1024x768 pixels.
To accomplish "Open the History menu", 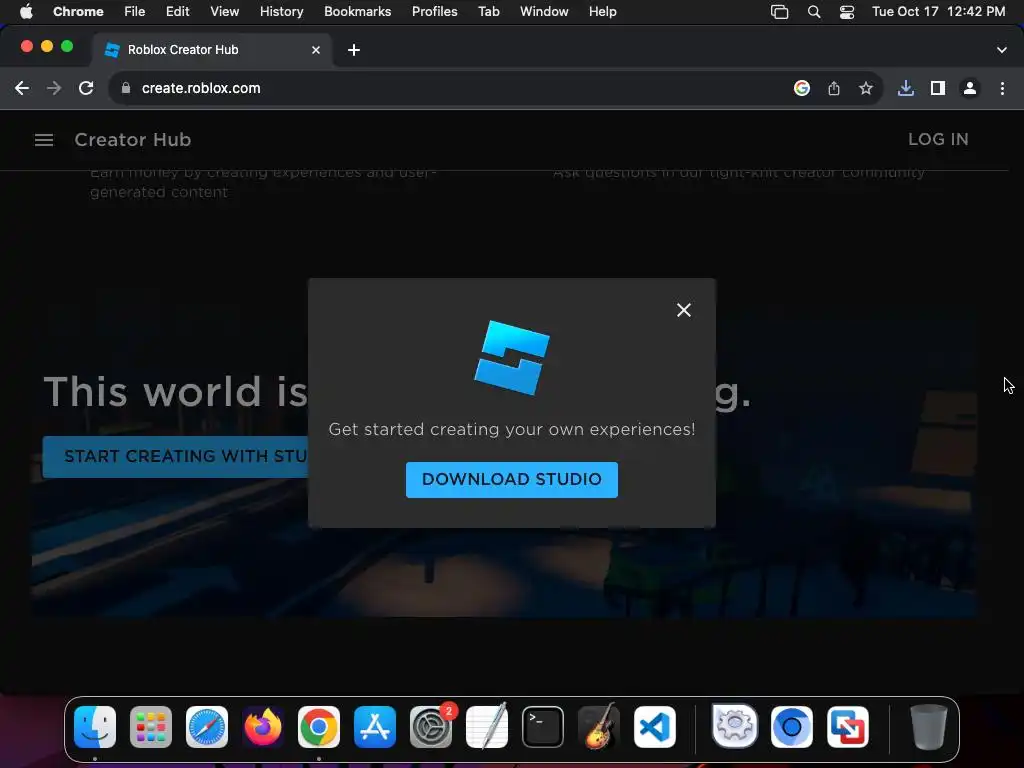I will [x=281, y=12].
